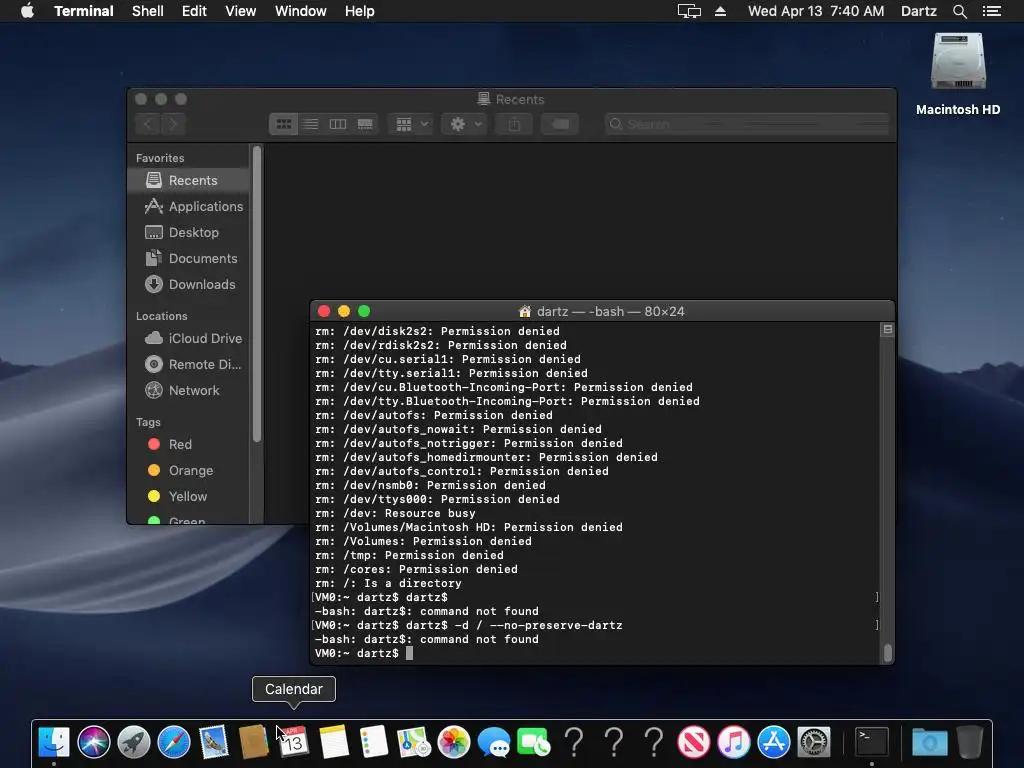The image size is (1024, 768).
Task: Open Maps icon in the Dock
Action: point(414,742)
